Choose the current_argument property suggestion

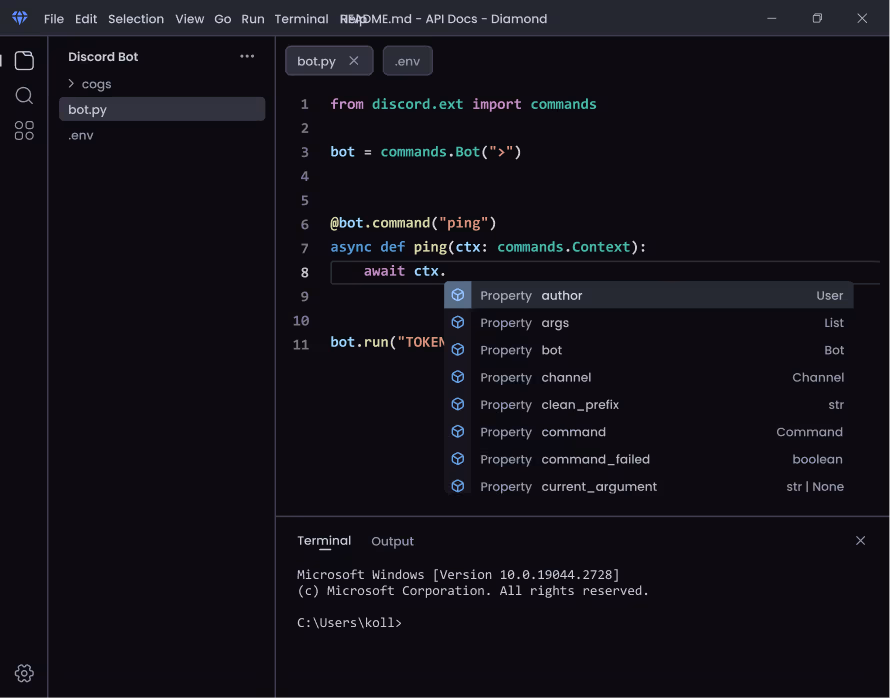(x=648, y=486)
